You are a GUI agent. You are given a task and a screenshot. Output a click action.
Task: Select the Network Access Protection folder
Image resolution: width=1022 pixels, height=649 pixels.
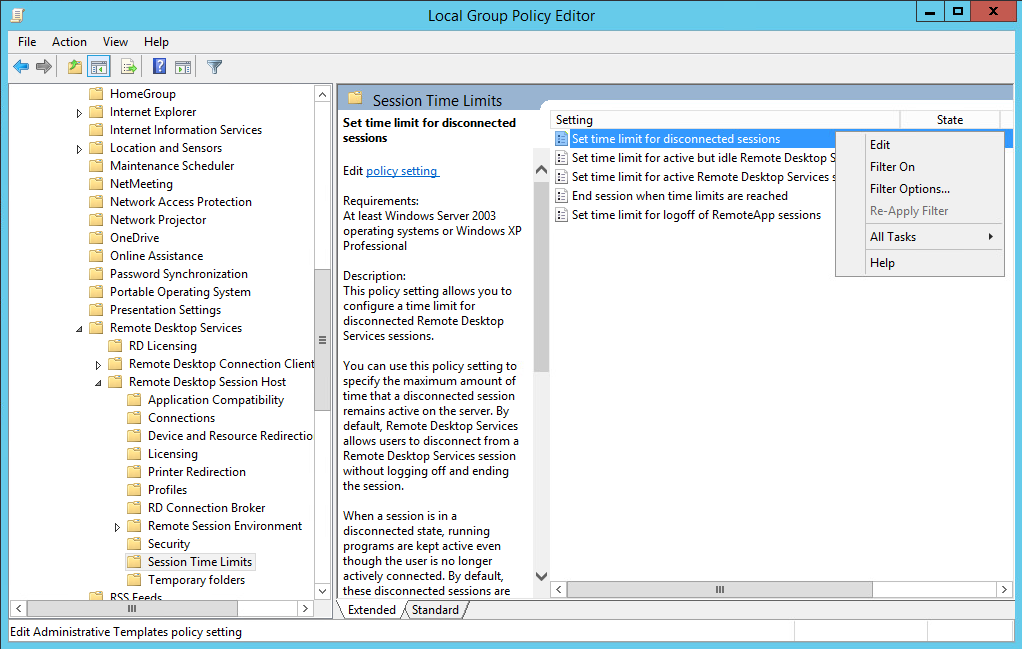pos(181,201)
